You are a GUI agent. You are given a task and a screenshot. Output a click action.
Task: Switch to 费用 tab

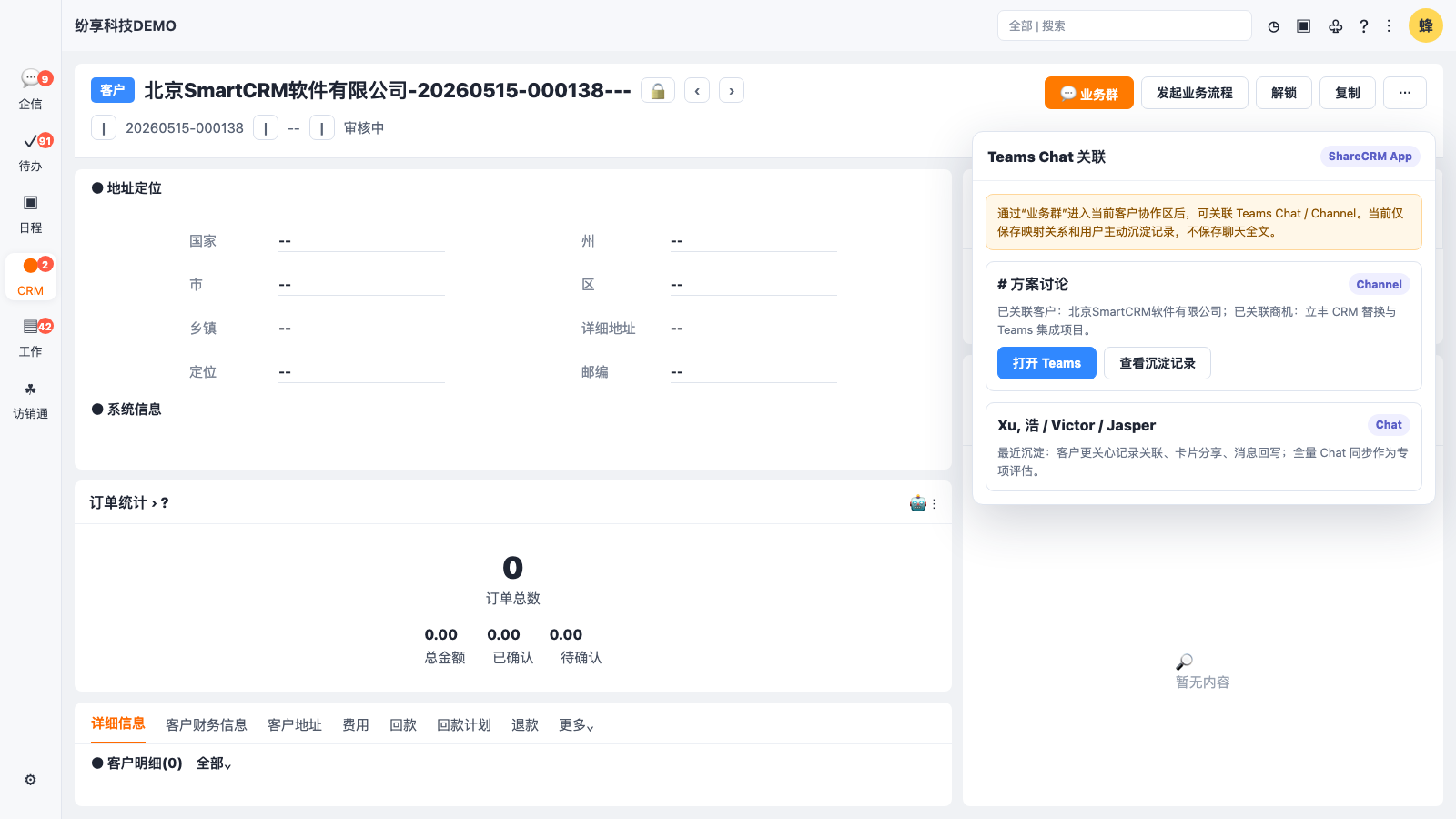tap(356, 725)
